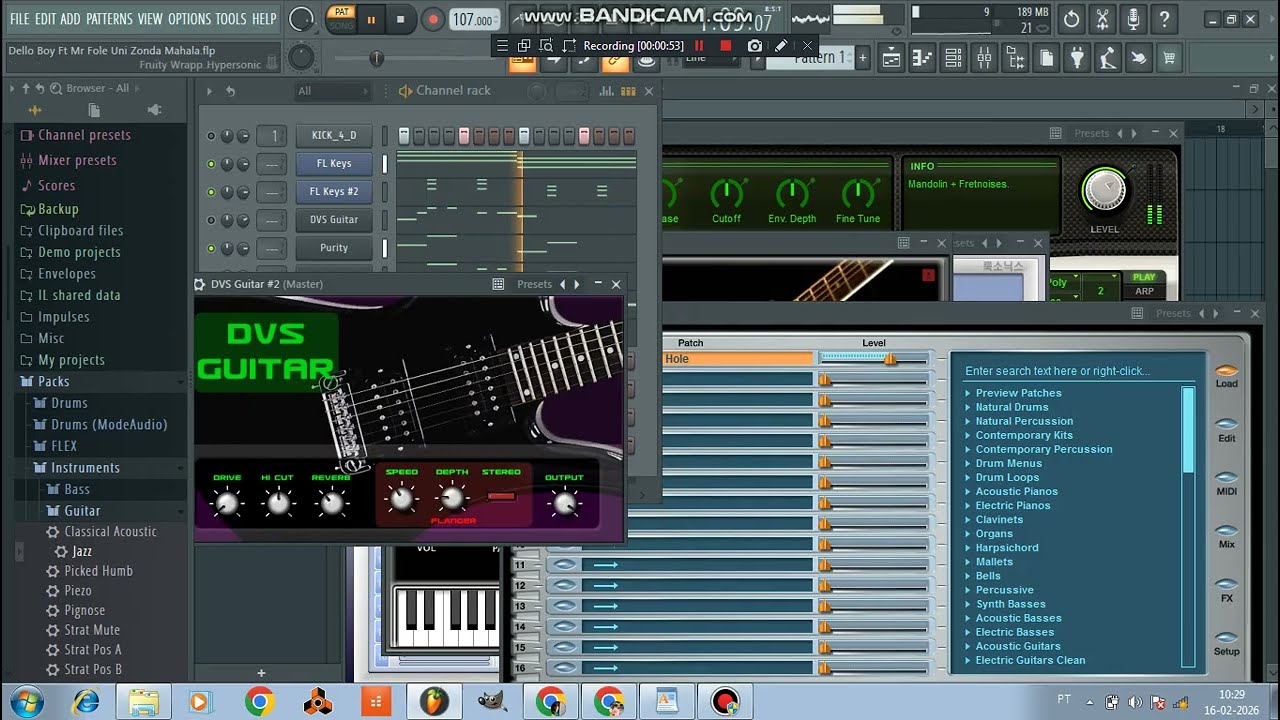Open the Bandicam pencil drawing tool
The image size is (1280, 720).
[781, 45]
